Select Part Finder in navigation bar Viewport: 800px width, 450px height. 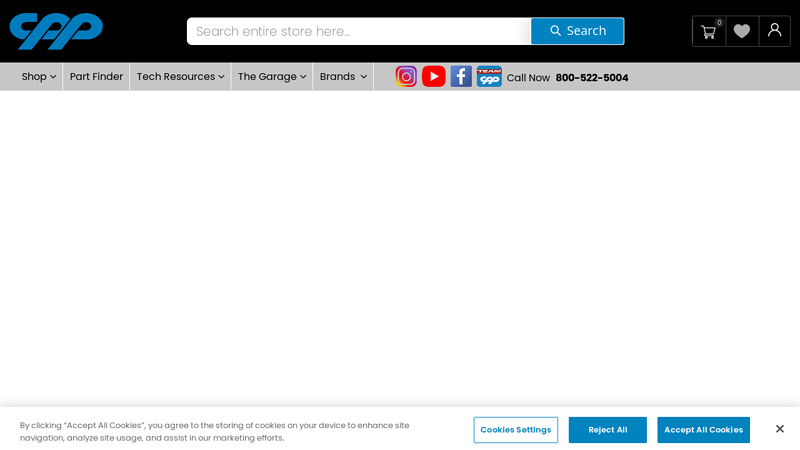(97, 77)
